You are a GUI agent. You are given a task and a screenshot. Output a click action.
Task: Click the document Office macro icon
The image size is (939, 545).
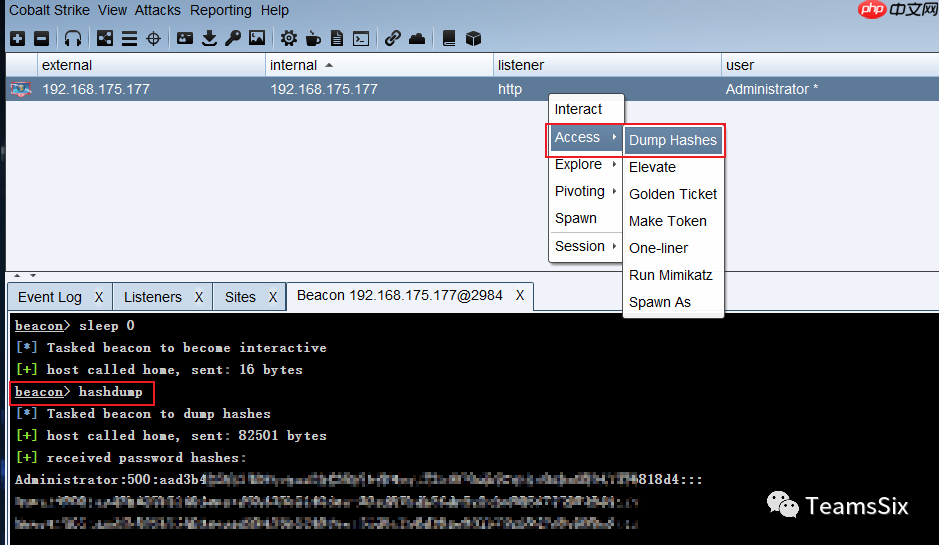pyautogui.click(x=337, y=39)
